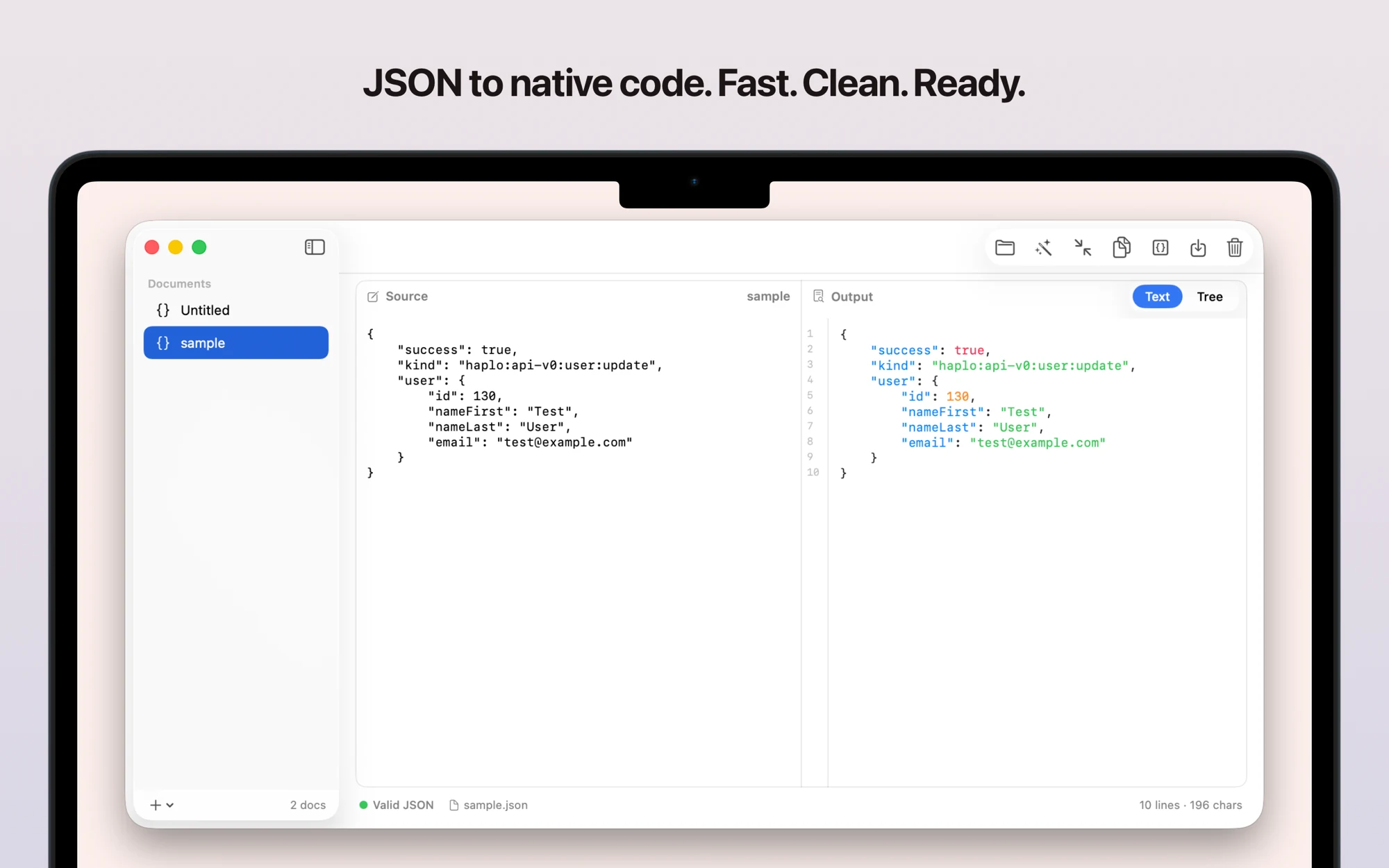This screenshot has height=868, width=1389.
Task: Minify JSON with the inward arrows icon
Action: pyautogui.click(x=1083, y=248)
